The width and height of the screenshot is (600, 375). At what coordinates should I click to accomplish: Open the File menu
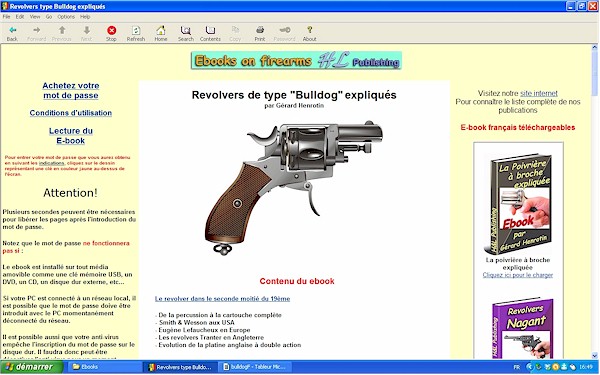[7, 17]
